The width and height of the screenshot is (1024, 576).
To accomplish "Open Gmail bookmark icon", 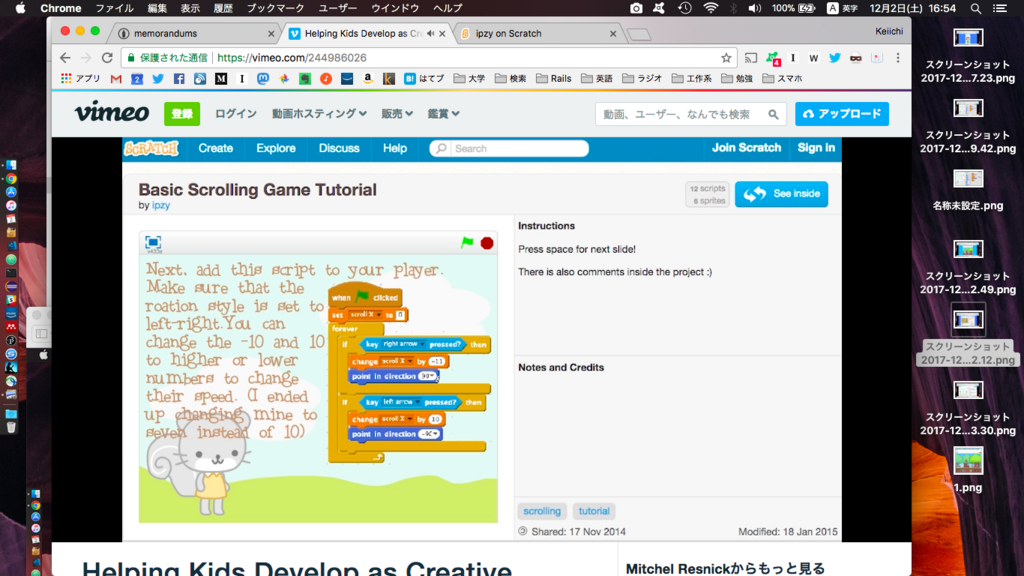I will 116,78.
